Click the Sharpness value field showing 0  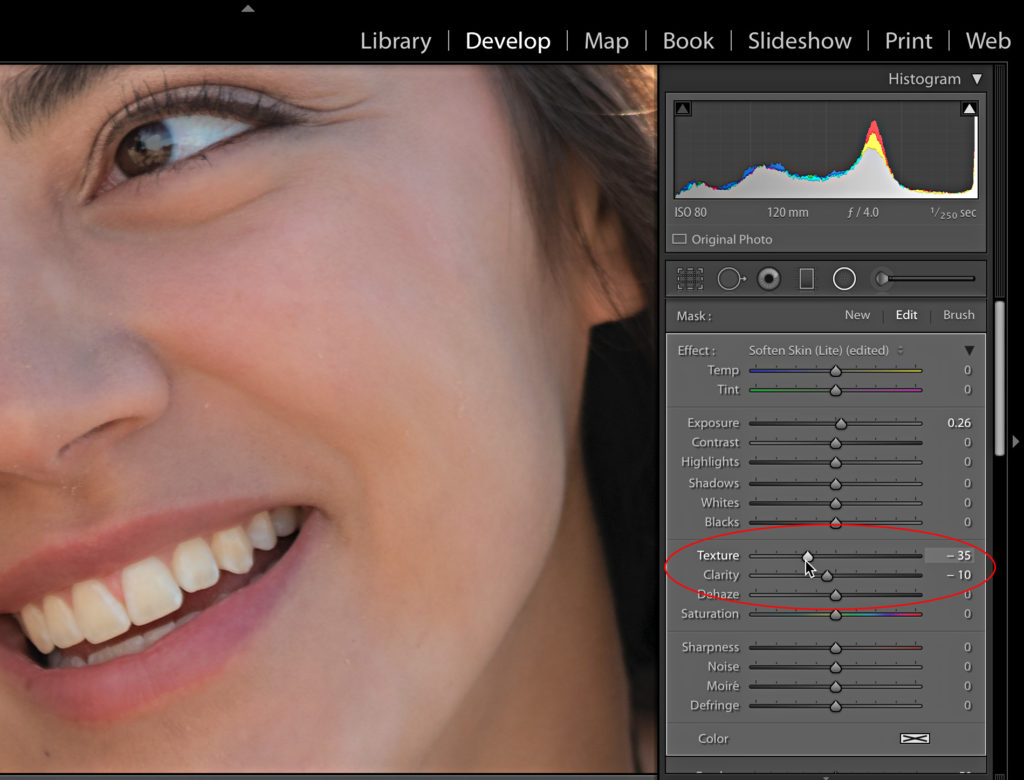click(x=967, y=647)
